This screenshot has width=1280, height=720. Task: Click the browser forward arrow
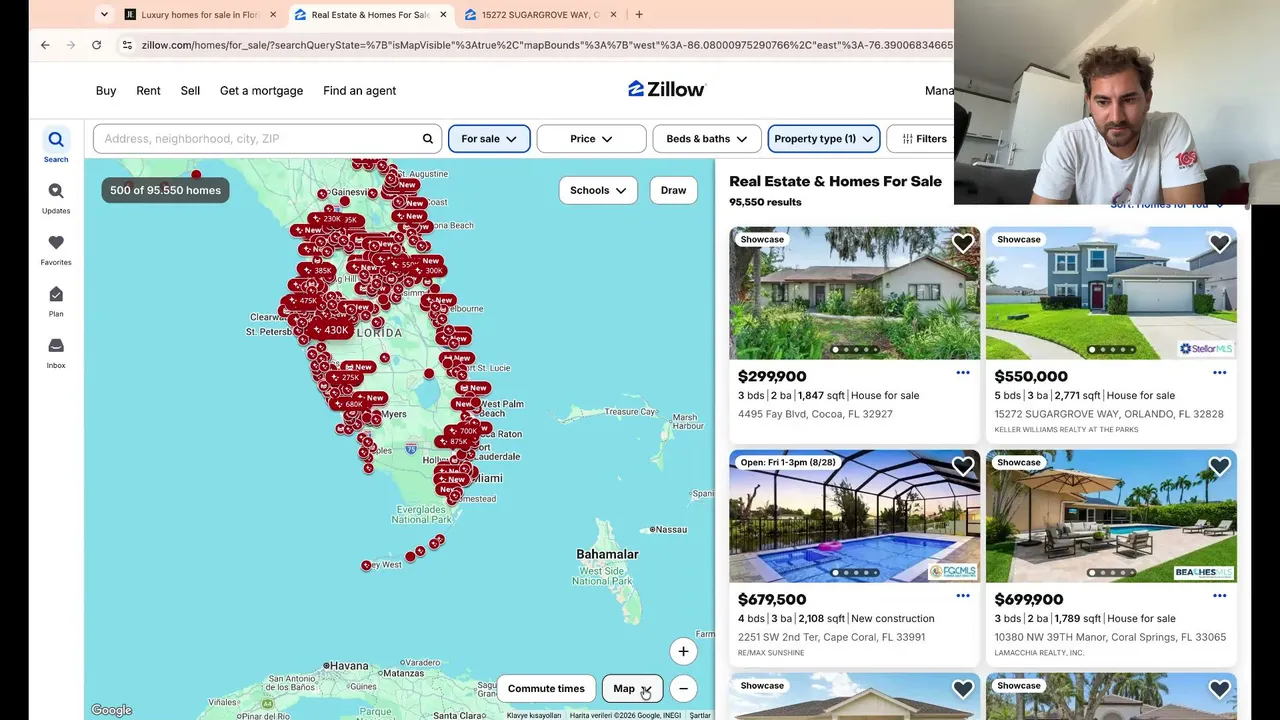tap(71, 45)
